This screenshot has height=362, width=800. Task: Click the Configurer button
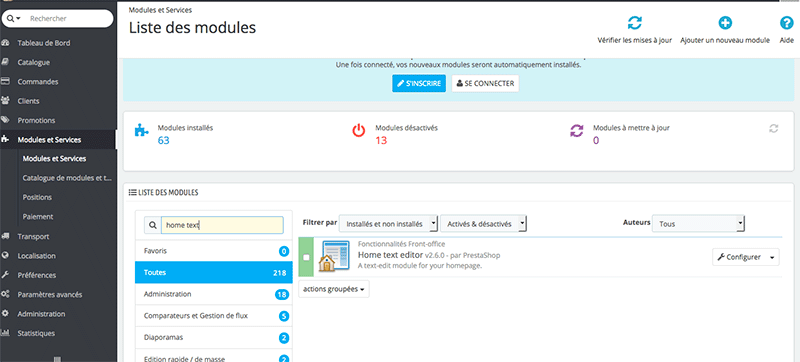click(739, 257)
